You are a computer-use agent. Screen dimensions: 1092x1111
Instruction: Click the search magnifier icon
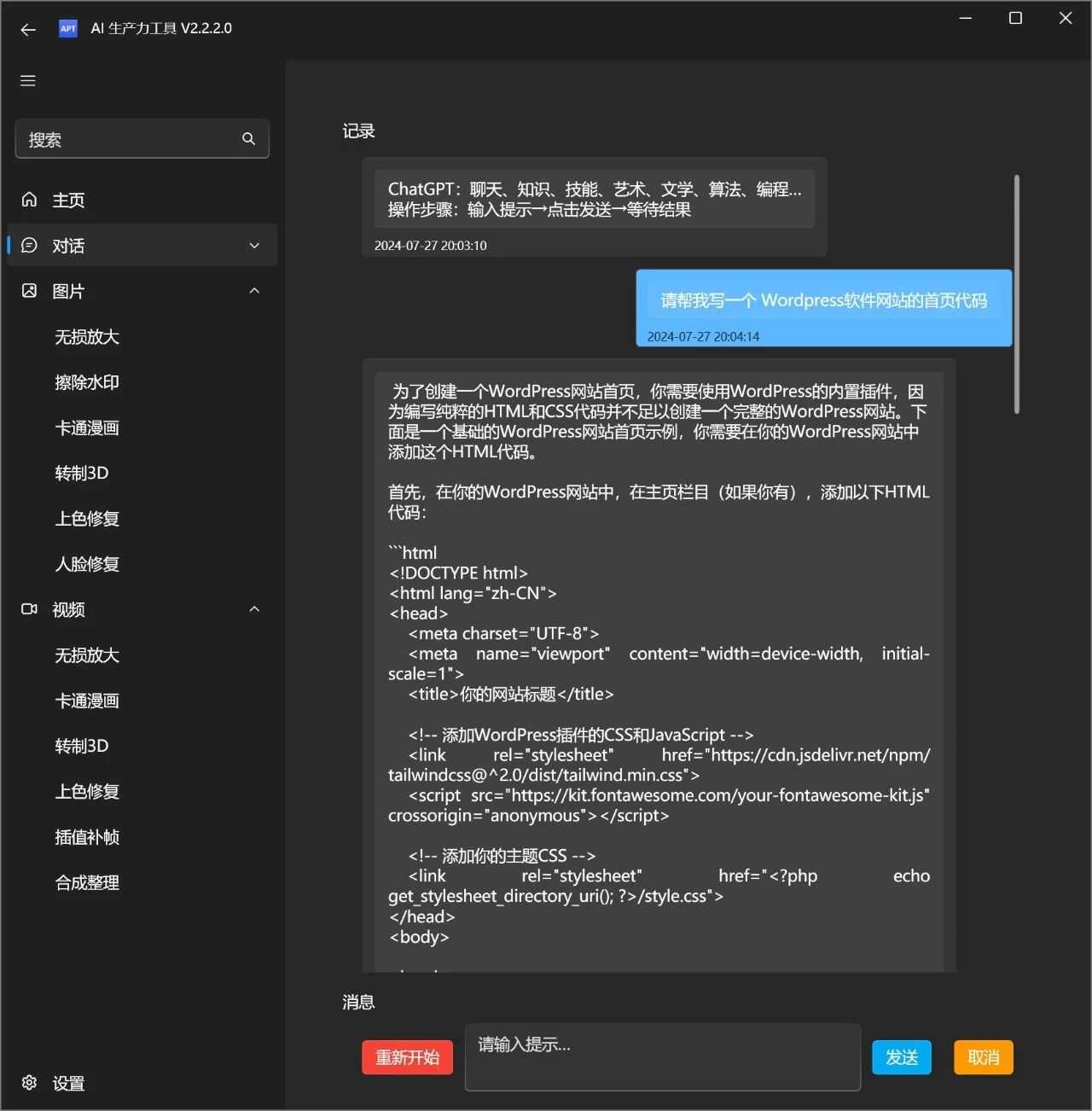click(248, 138)
